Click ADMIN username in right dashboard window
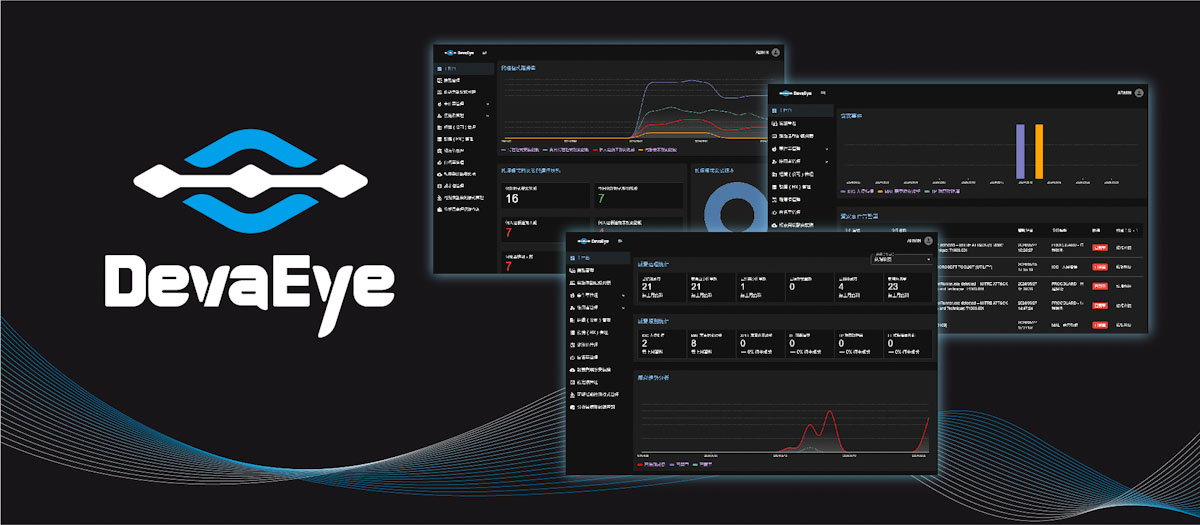This screenshot has width=1200, height=525. point(1124,93)
